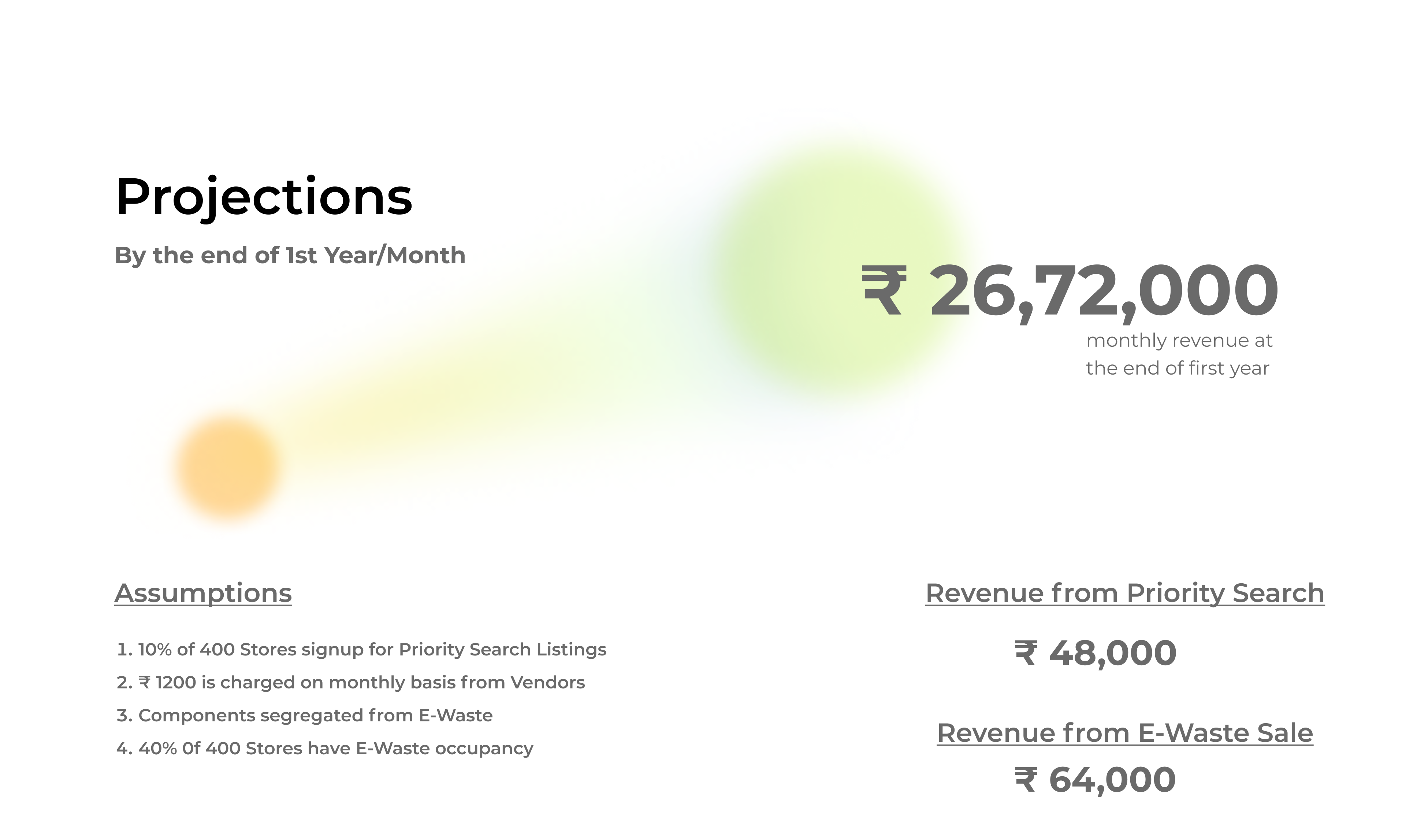Select the monthly revenue caption text
This screenshot has height=840, width=1406.
[x=1179, y=354]
